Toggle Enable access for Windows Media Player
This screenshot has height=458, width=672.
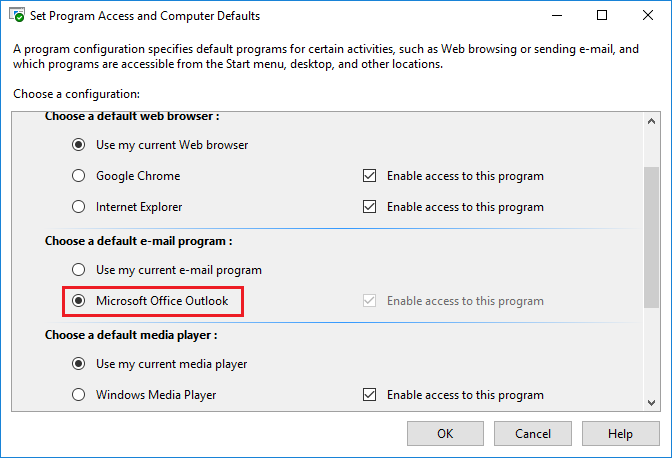(x=369, y=395)
